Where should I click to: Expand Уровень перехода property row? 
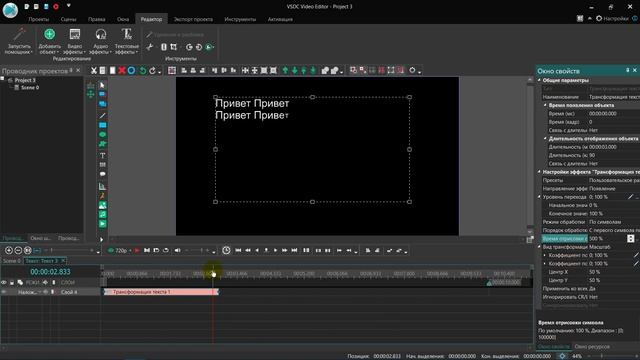point(539,197)
